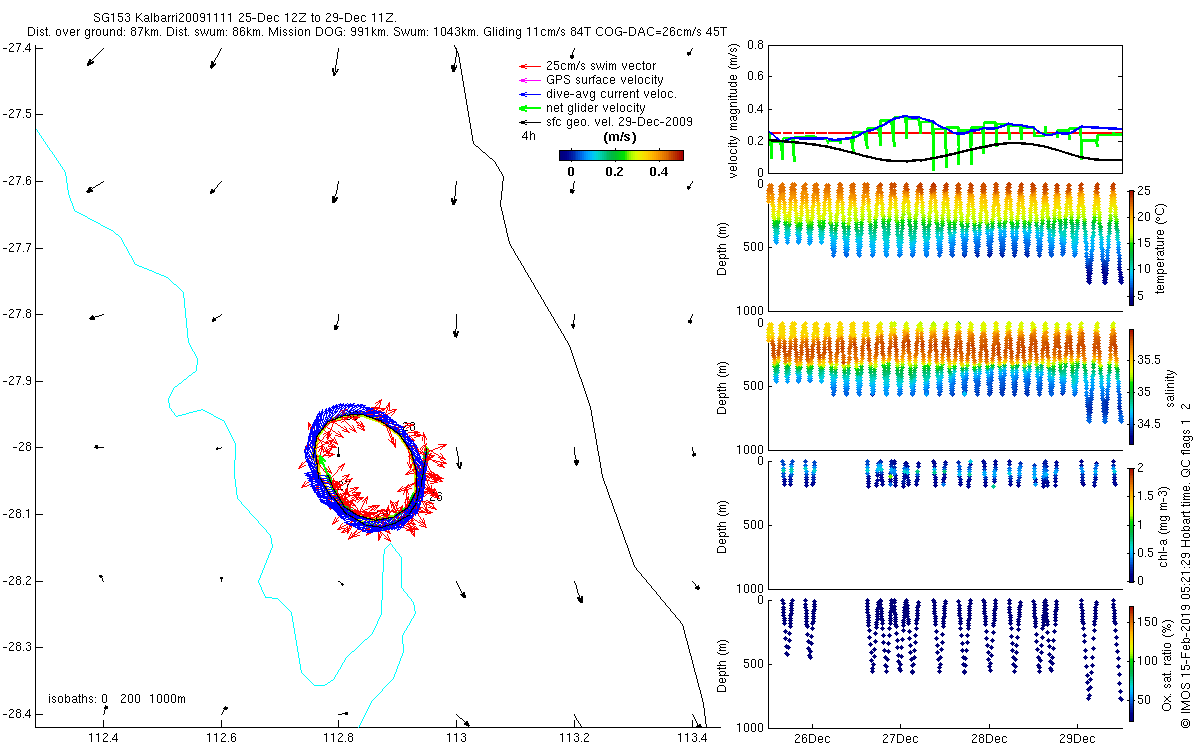Click the '(m/s)' label above the color bar

tap(621, 137)
